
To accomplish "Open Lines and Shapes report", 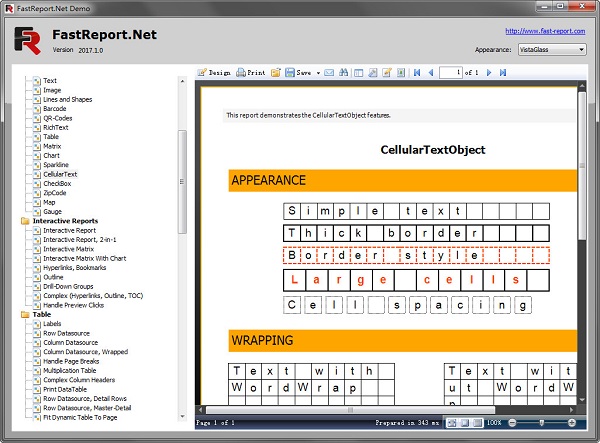I will [x=67, y=99].
